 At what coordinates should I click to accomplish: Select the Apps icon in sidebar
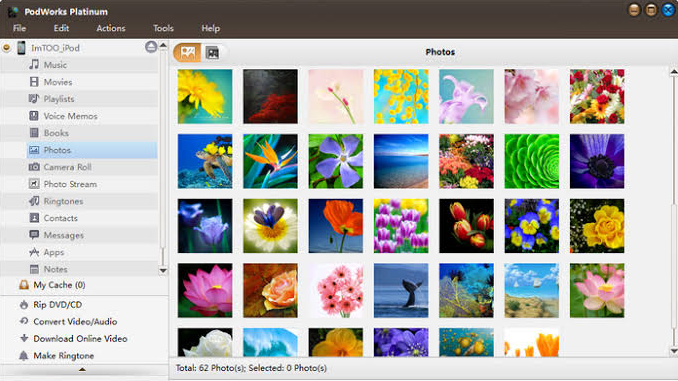[x=34, y=252]
